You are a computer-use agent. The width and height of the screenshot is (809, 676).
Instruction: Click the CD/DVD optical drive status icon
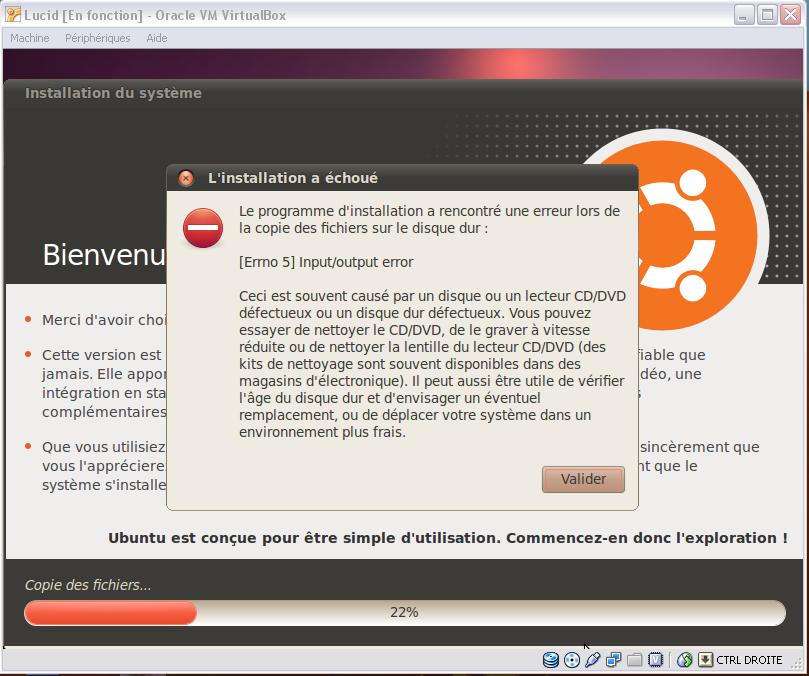572,659
